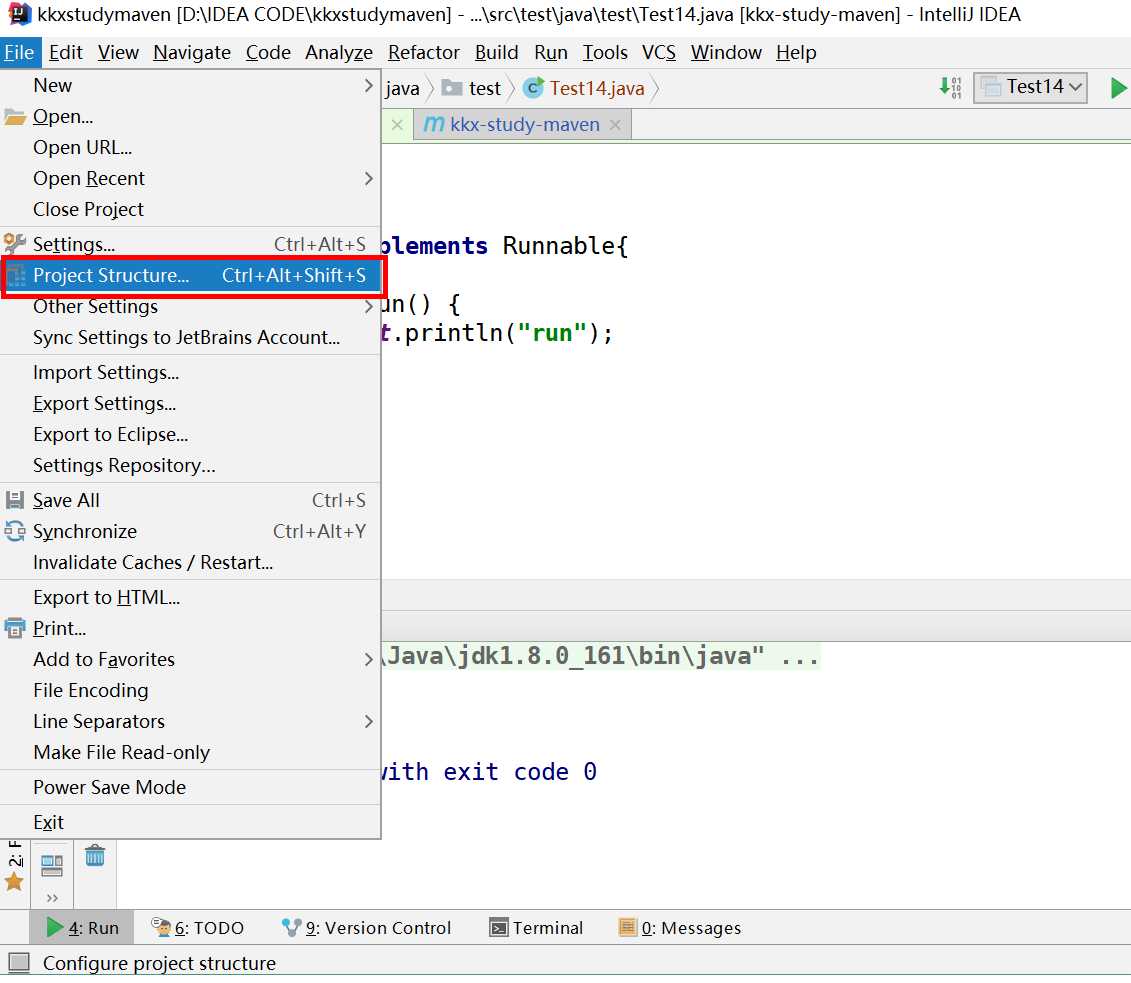
Task: Open the Analyze menu
Action: 339,53
